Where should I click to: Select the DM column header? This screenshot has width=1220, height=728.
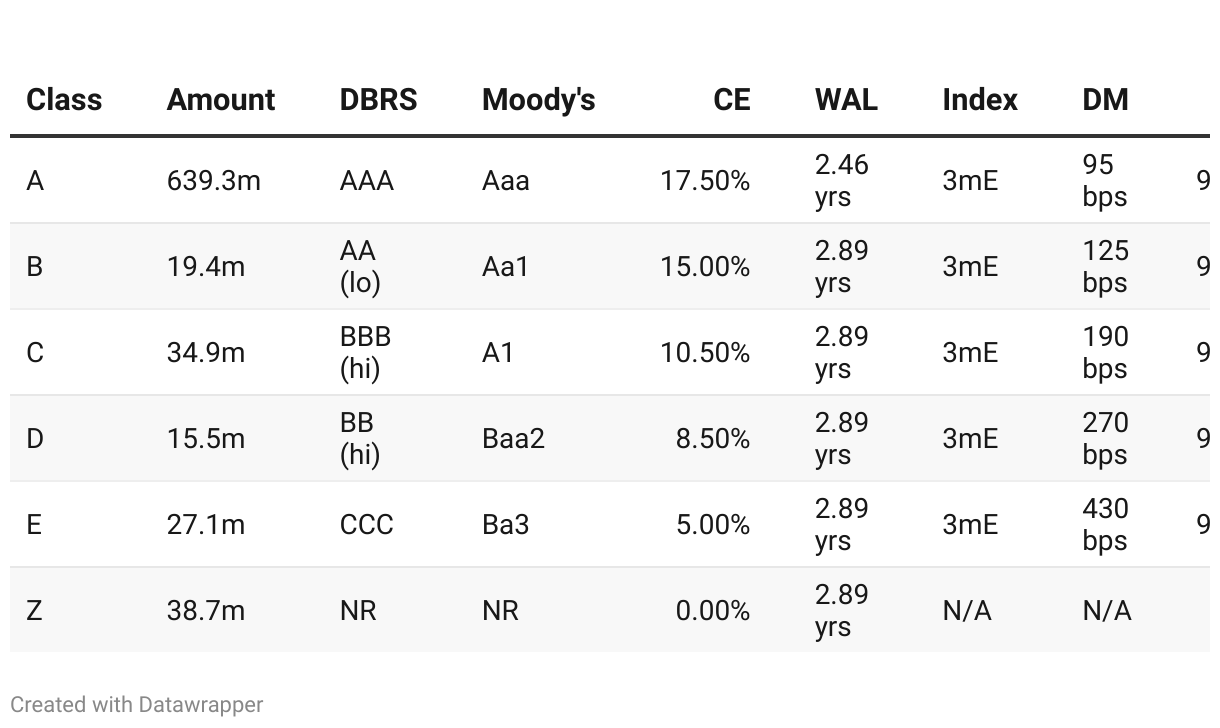pos(1105,100)
